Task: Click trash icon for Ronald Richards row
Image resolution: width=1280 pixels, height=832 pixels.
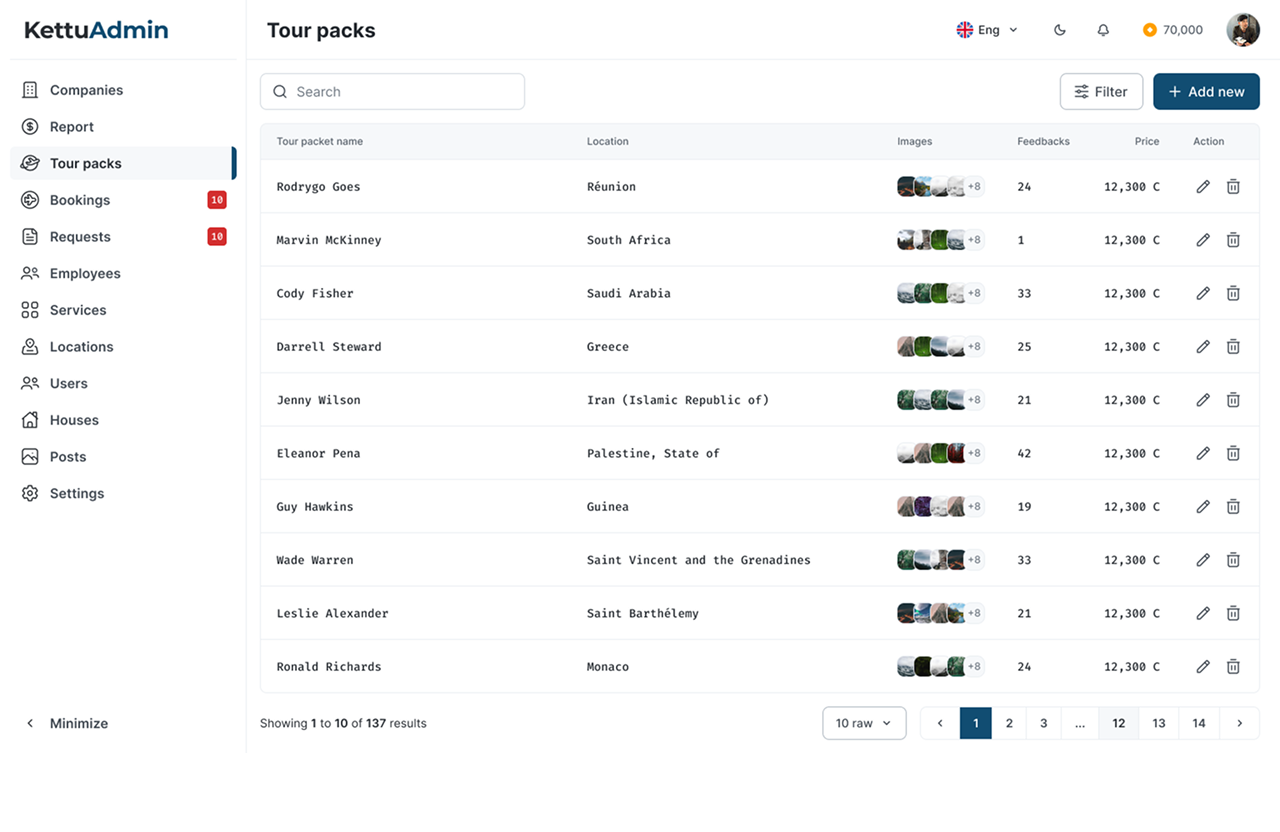Action: 1233,667
